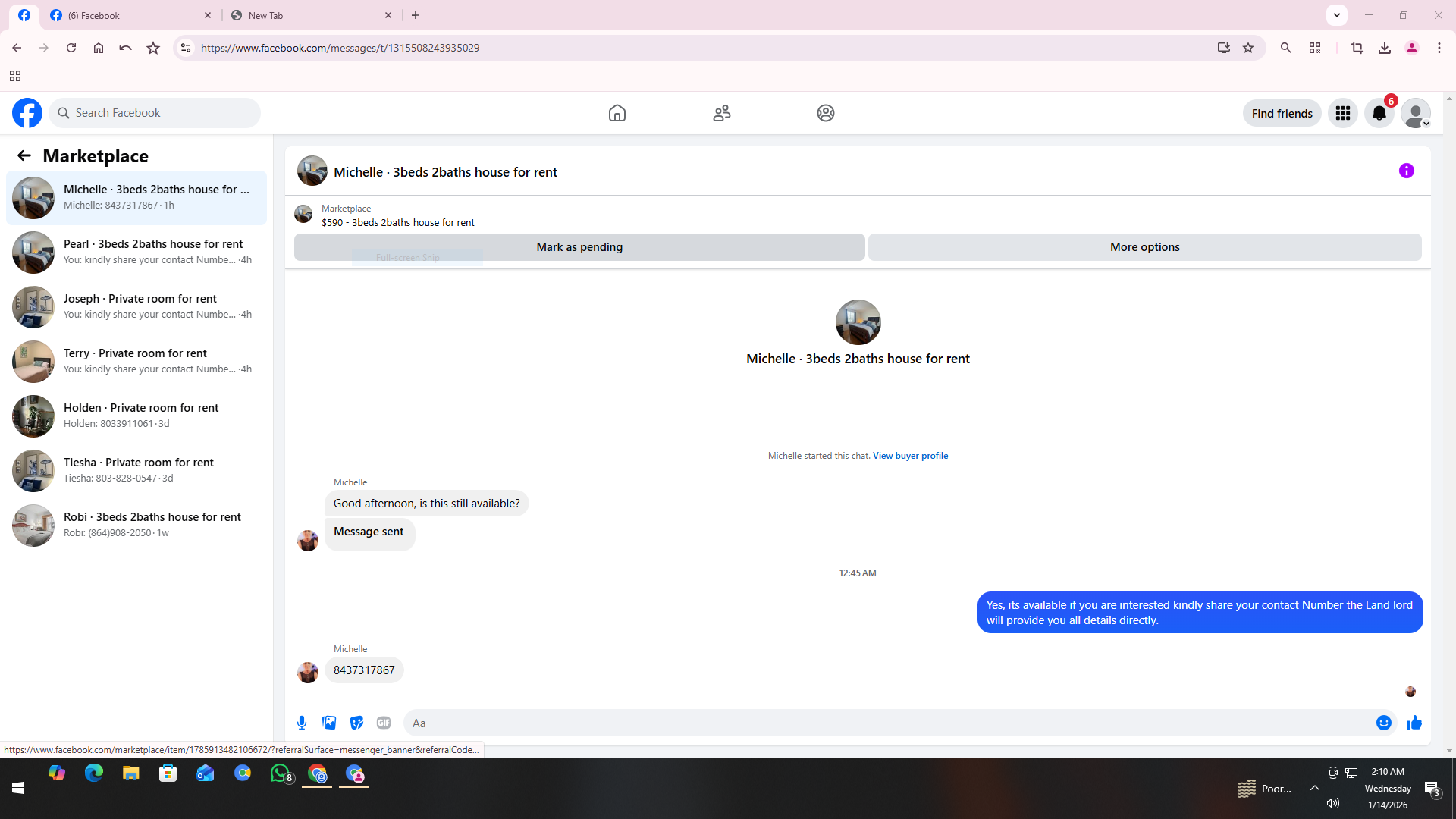Switch to the New Tab tab

311,15
